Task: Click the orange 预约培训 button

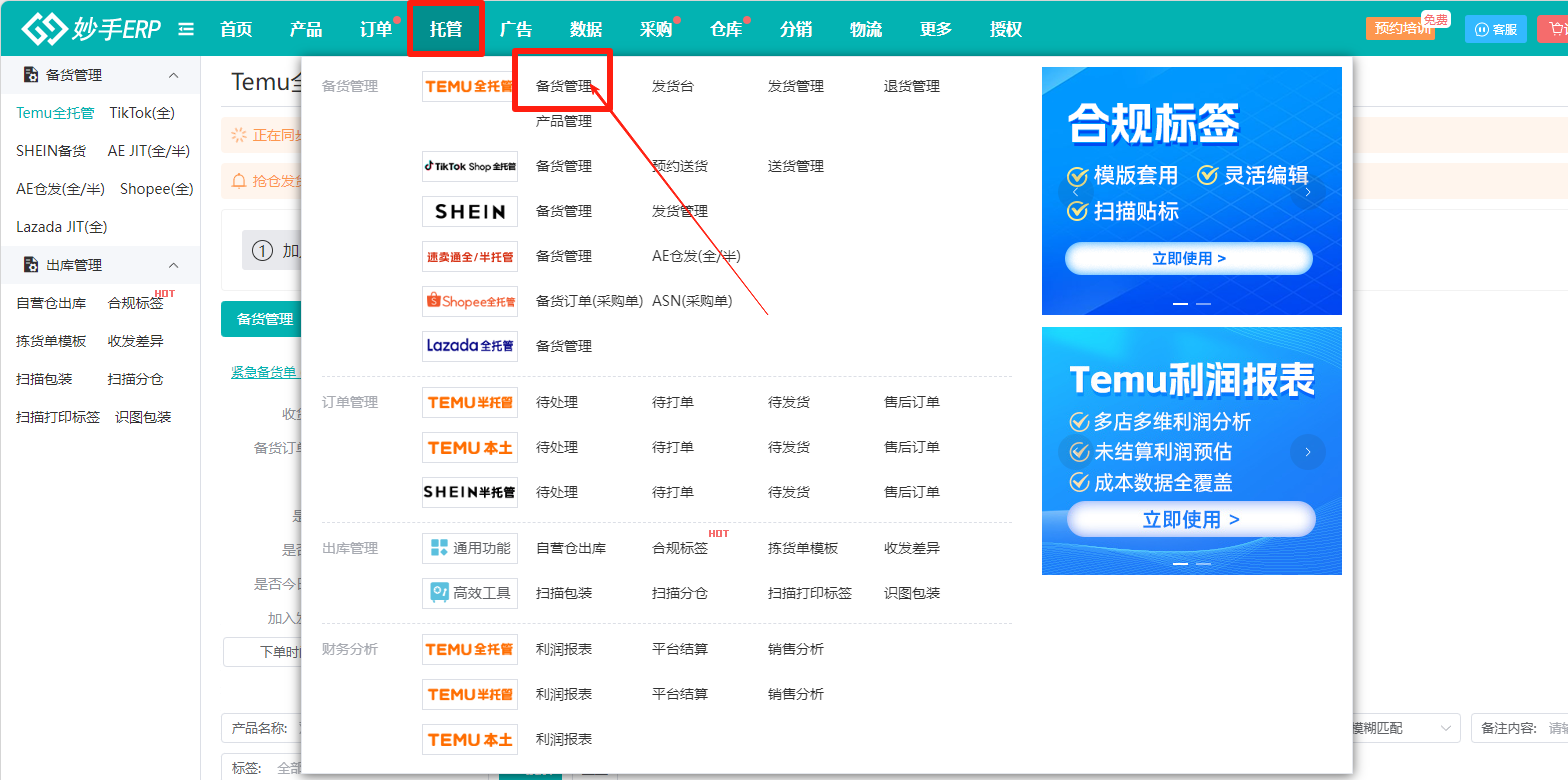Action: click(x=1400, y=29)
